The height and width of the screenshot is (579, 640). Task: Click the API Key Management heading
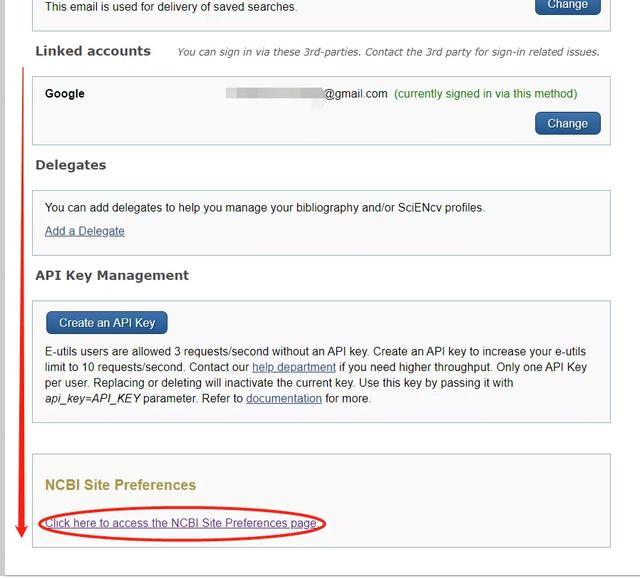(112, 275)
